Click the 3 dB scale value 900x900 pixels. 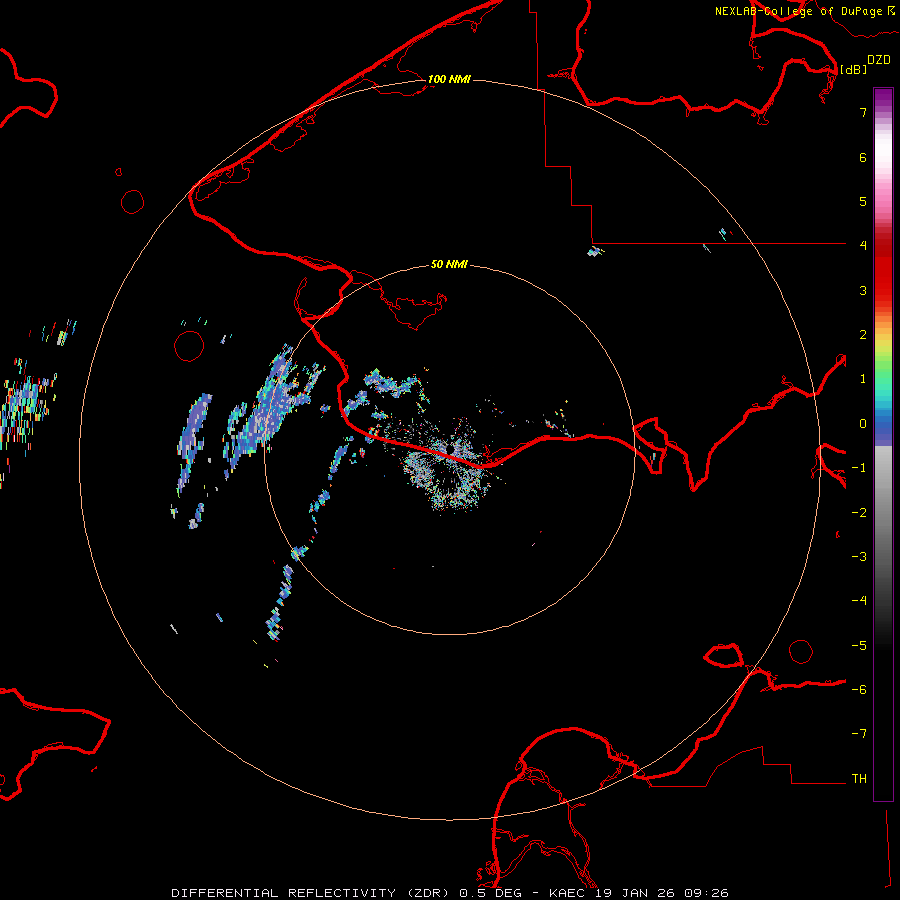[x=863, y=290]
